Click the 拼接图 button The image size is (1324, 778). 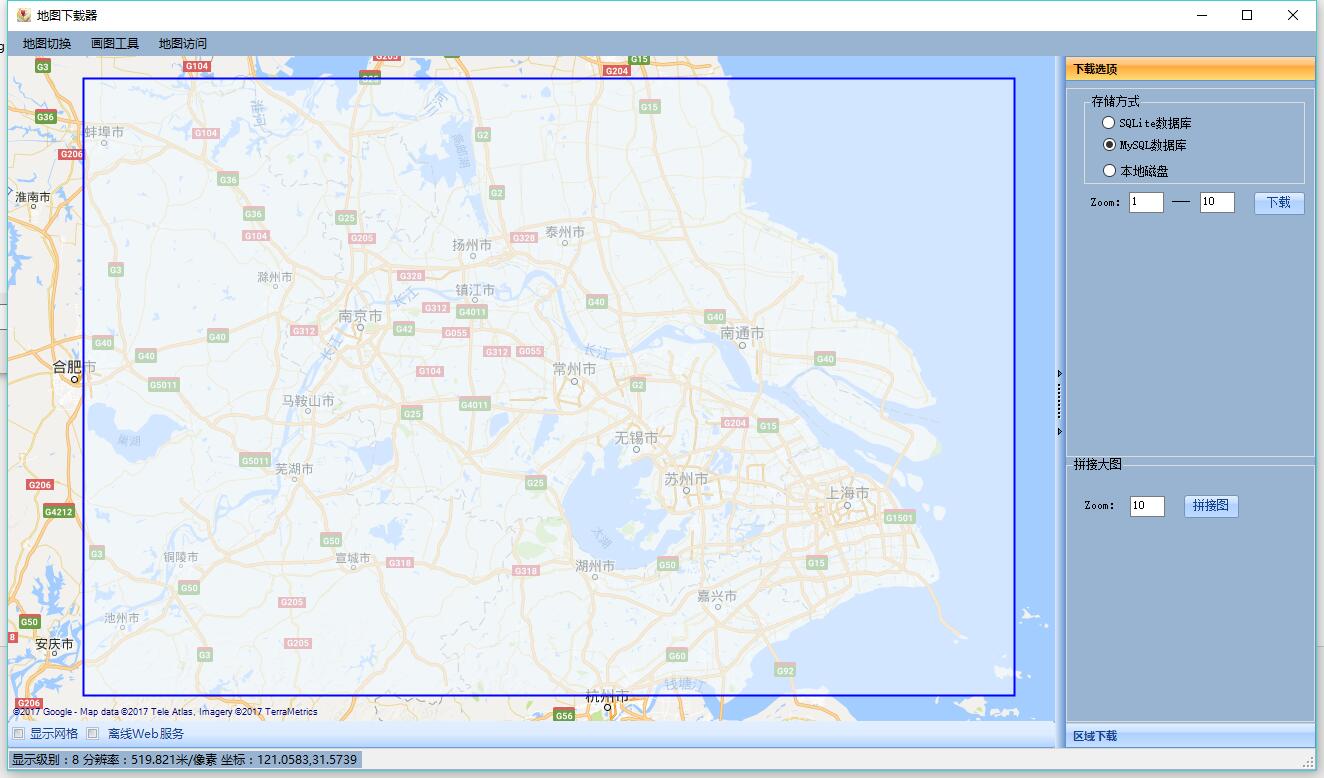1211,506
